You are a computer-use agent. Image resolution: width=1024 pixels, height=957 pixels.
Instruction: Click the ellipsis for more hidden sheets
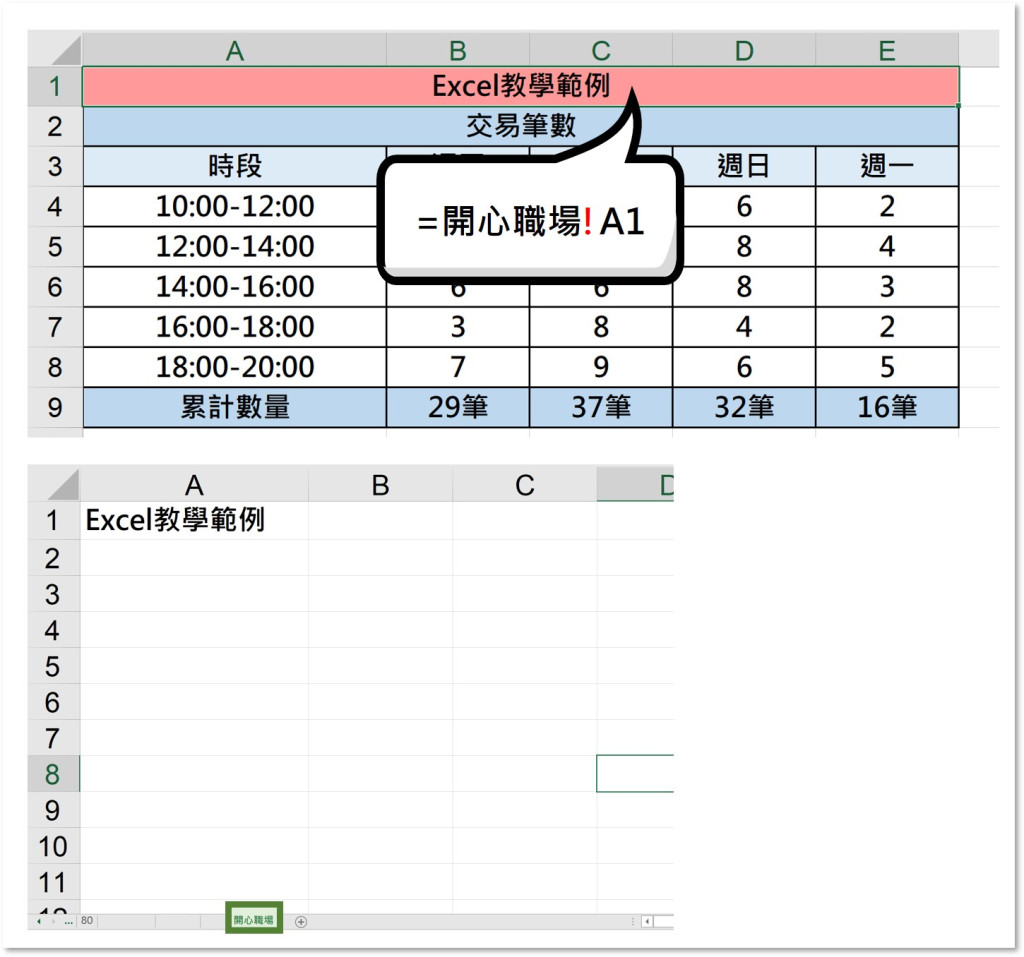pyautogui.click(x=68, y=921)
